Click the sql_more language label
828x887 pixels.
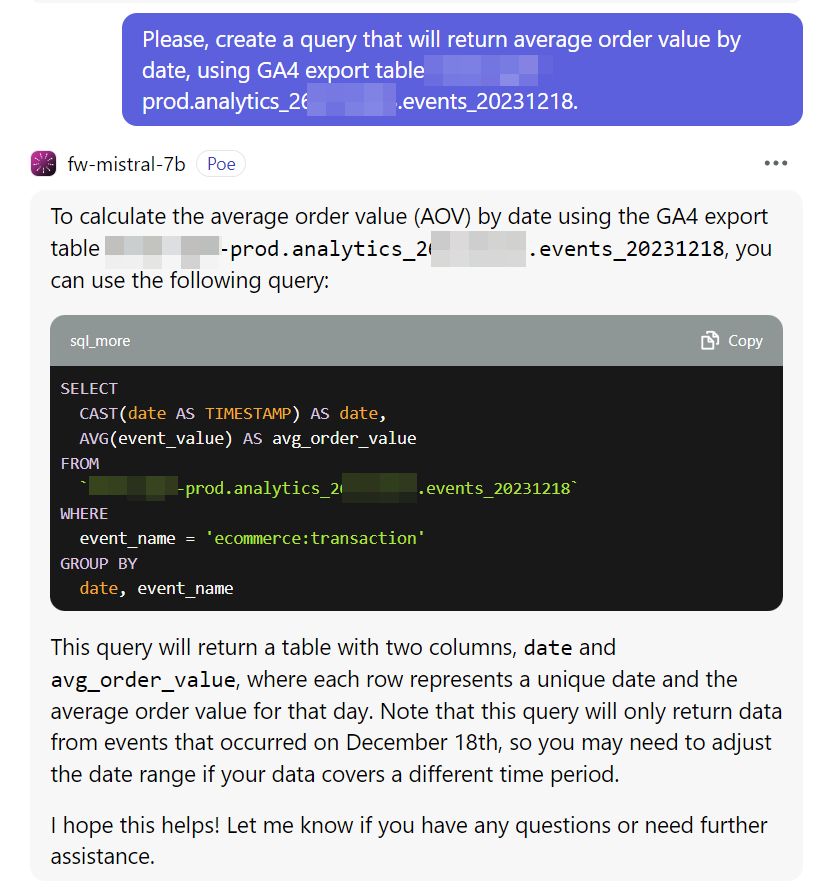[100, 341]
